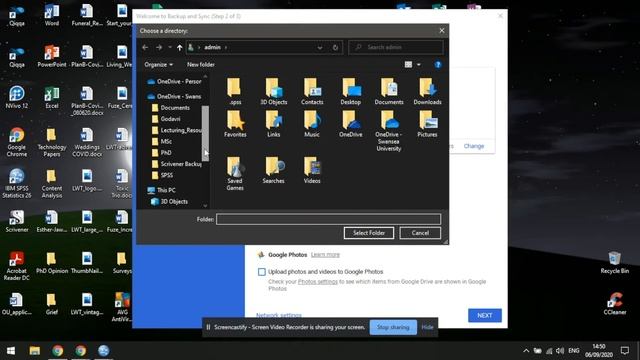Expand the Organize dropdown menu
The image size is (640, 360).
click(x=158, y=64)
